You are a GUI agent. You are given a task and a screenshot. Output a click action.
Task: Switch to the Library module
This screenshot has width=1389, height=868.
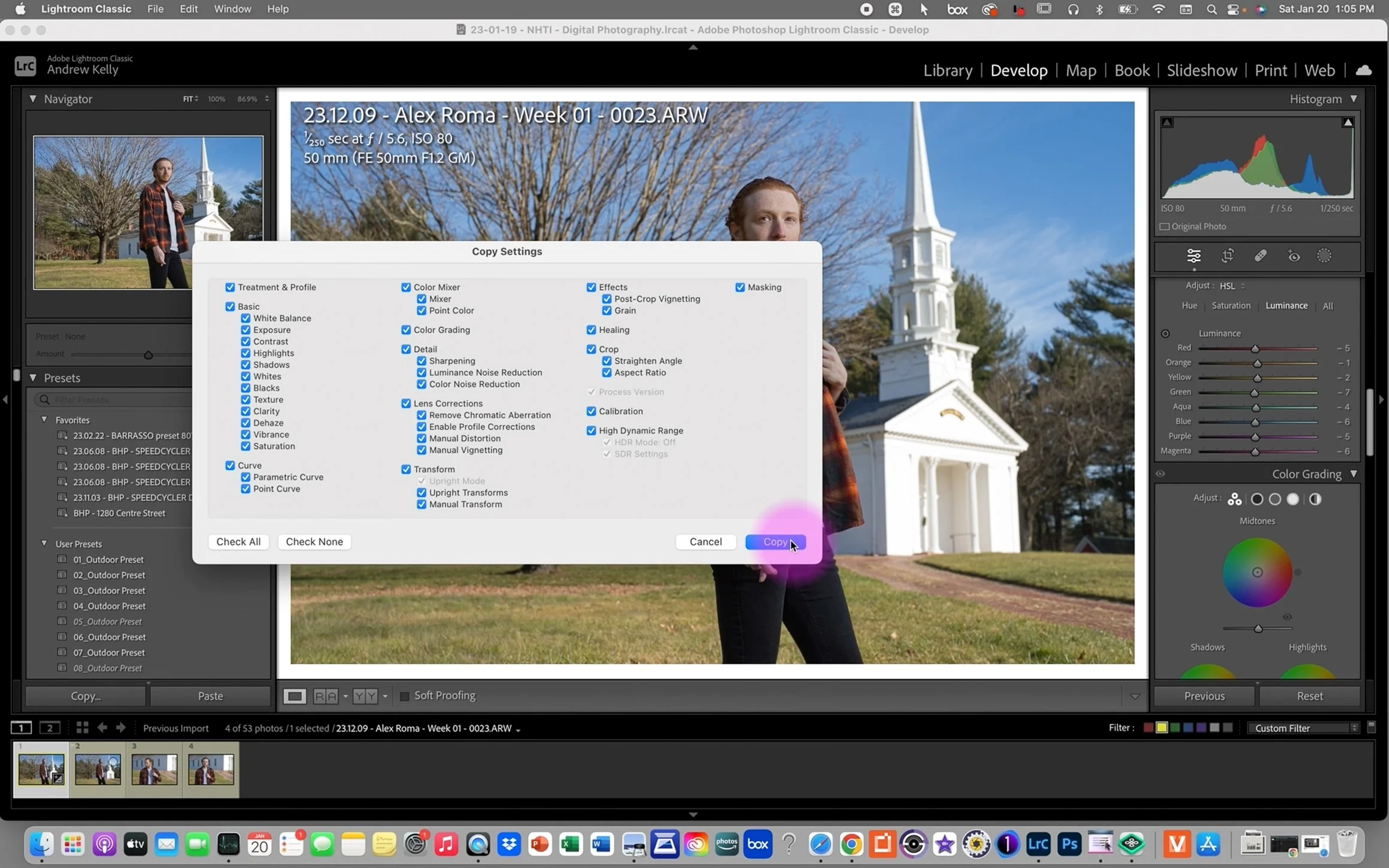(x=947, y=71)
